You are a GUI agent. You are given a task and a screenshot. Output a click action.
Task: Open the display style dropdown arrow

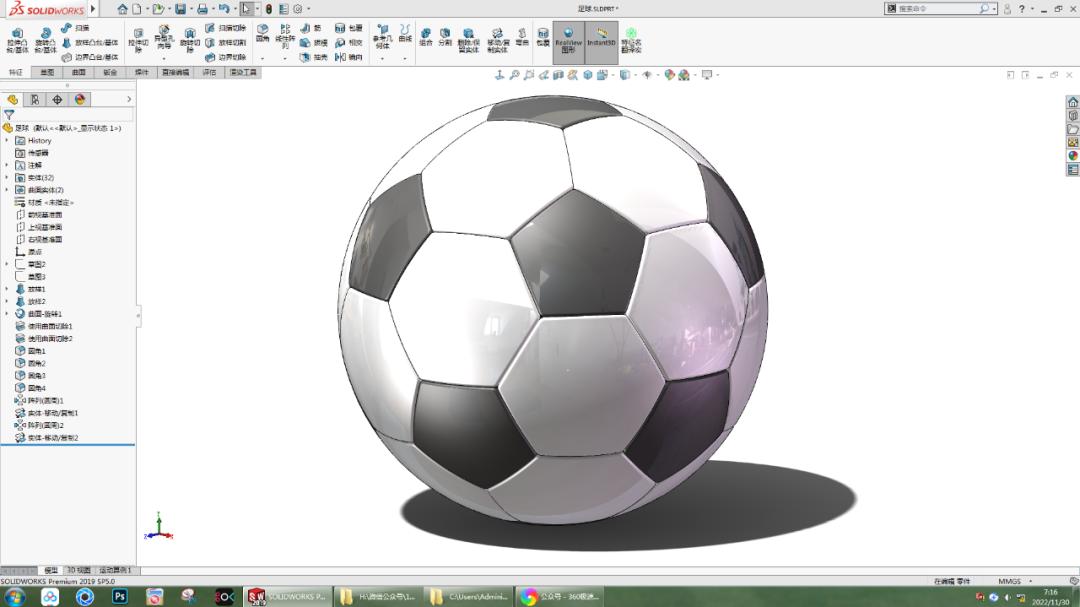point(635,74)
